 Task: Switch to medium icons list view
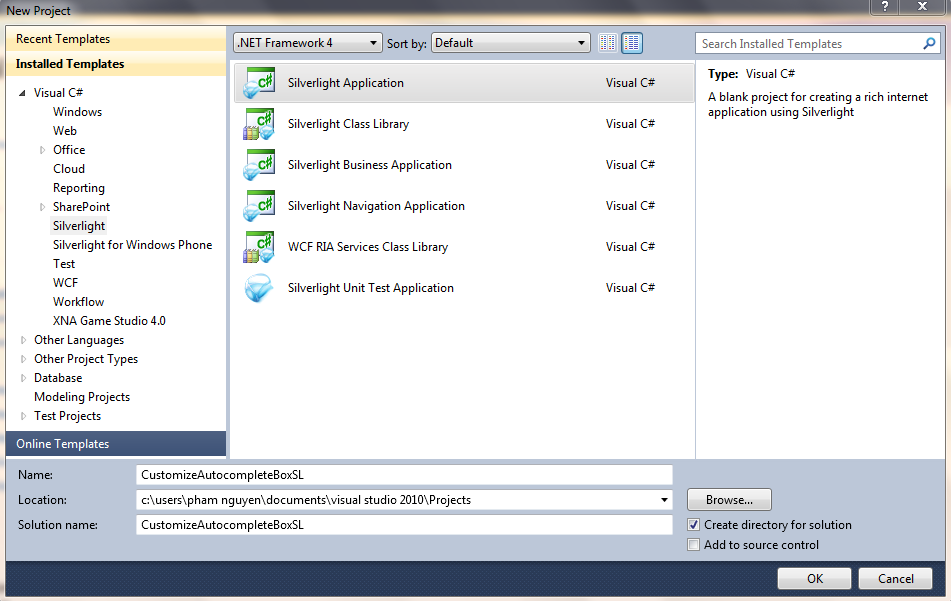click(632, 43)
